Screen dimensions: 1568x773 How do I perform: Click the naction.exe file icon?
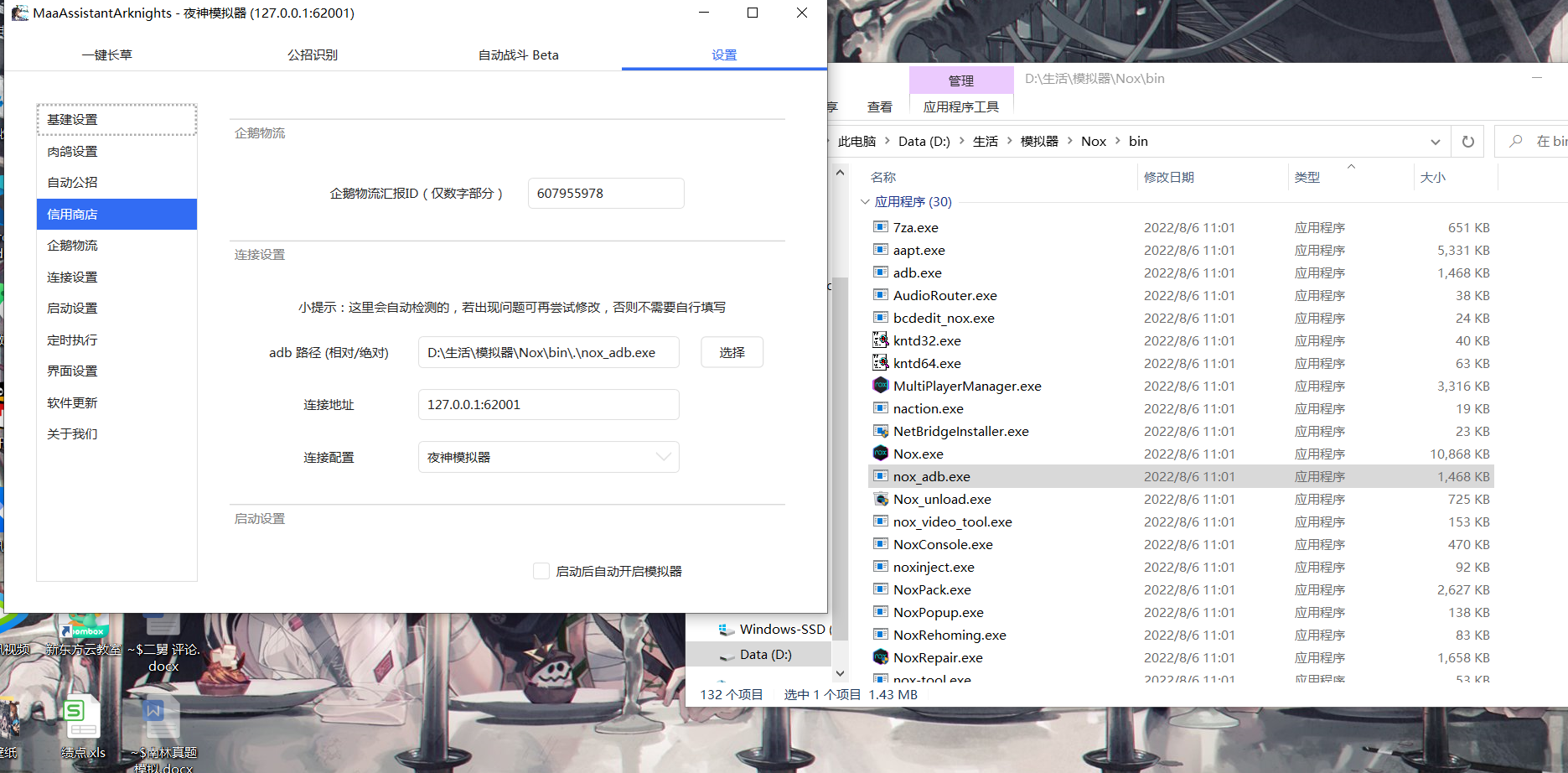(881, 408)
